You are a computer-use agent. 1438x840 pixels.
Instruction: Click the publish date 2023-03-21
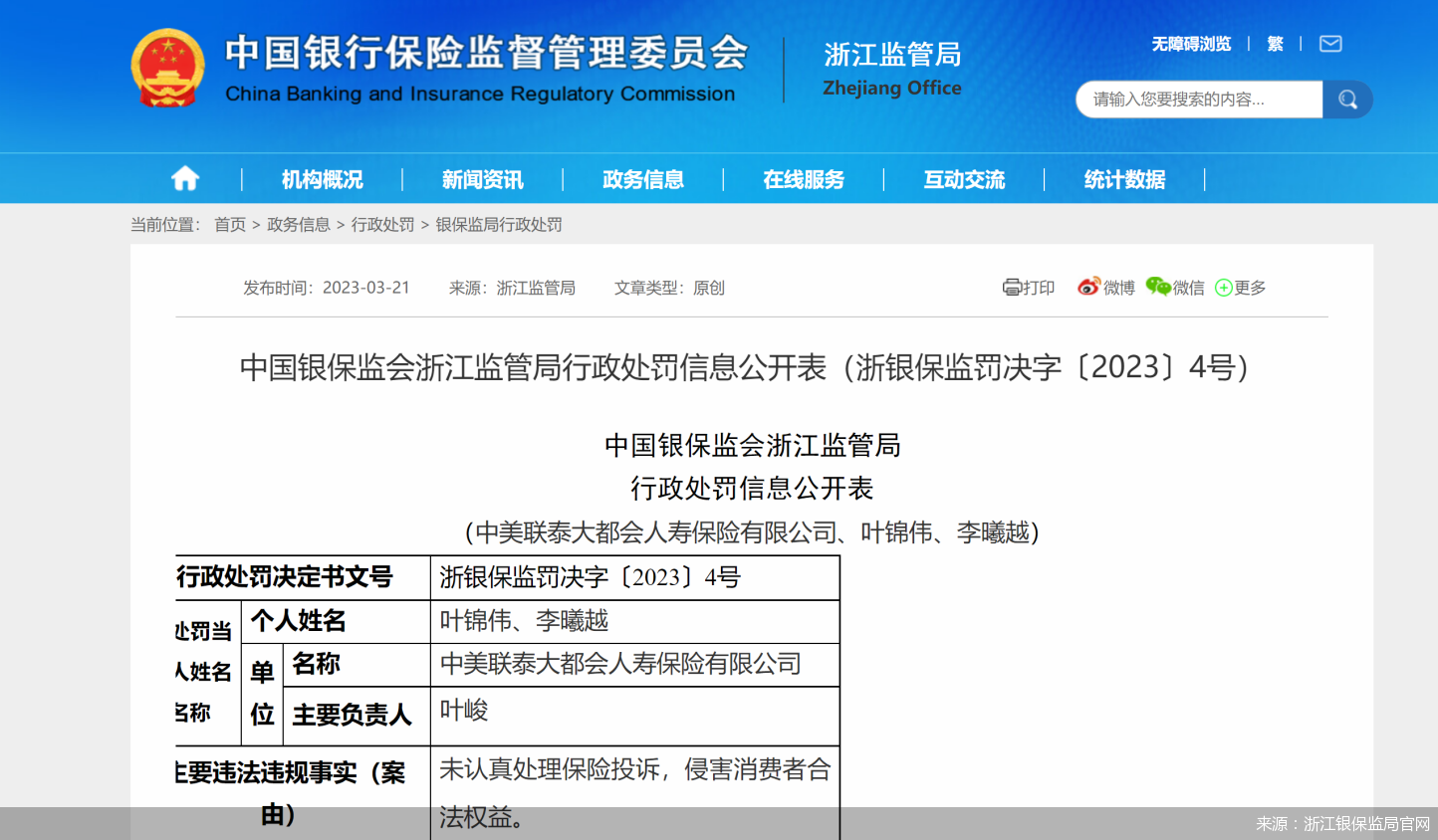click(x=366, y=288)
